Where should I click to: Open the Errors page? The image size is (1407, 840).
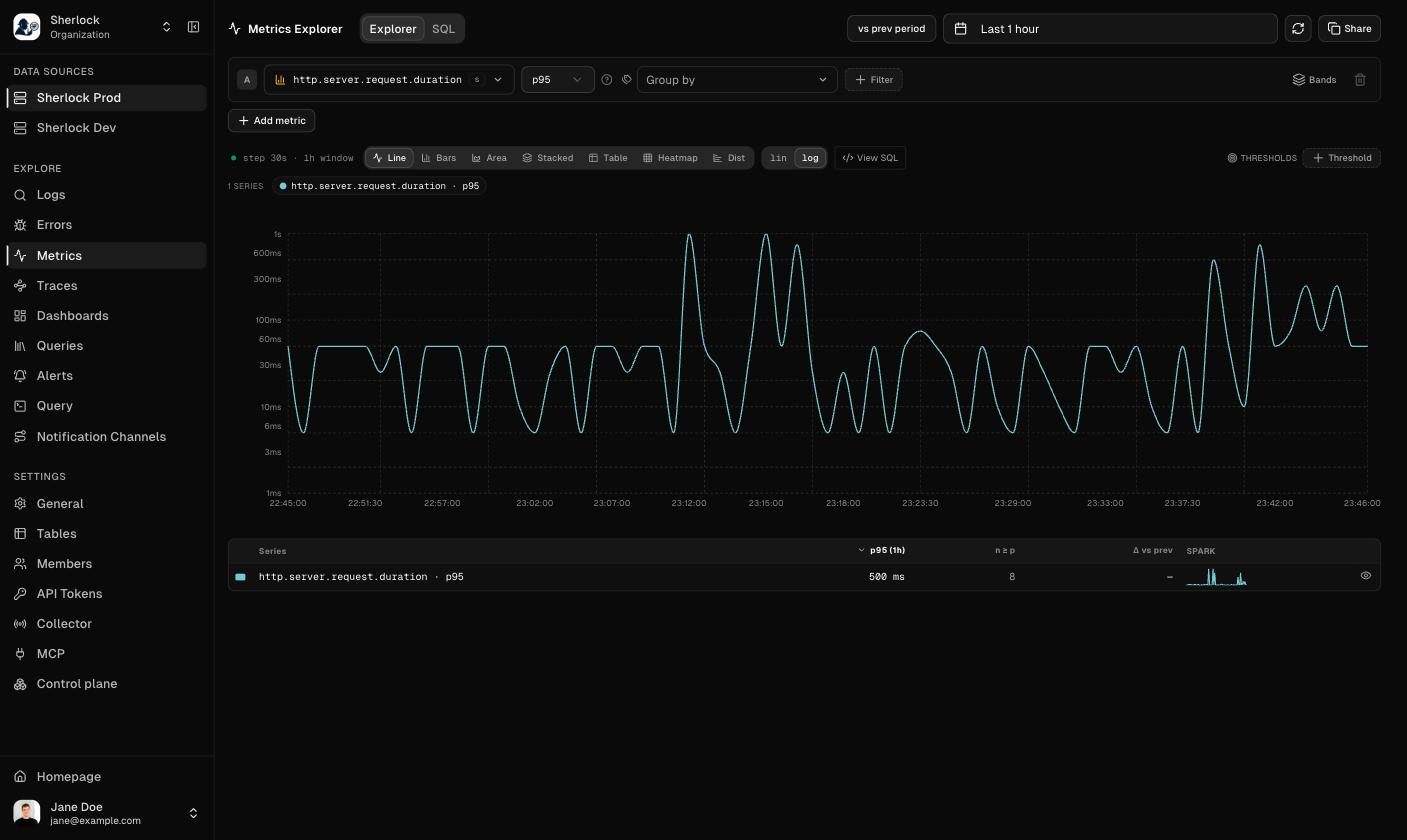pos(107,225)
